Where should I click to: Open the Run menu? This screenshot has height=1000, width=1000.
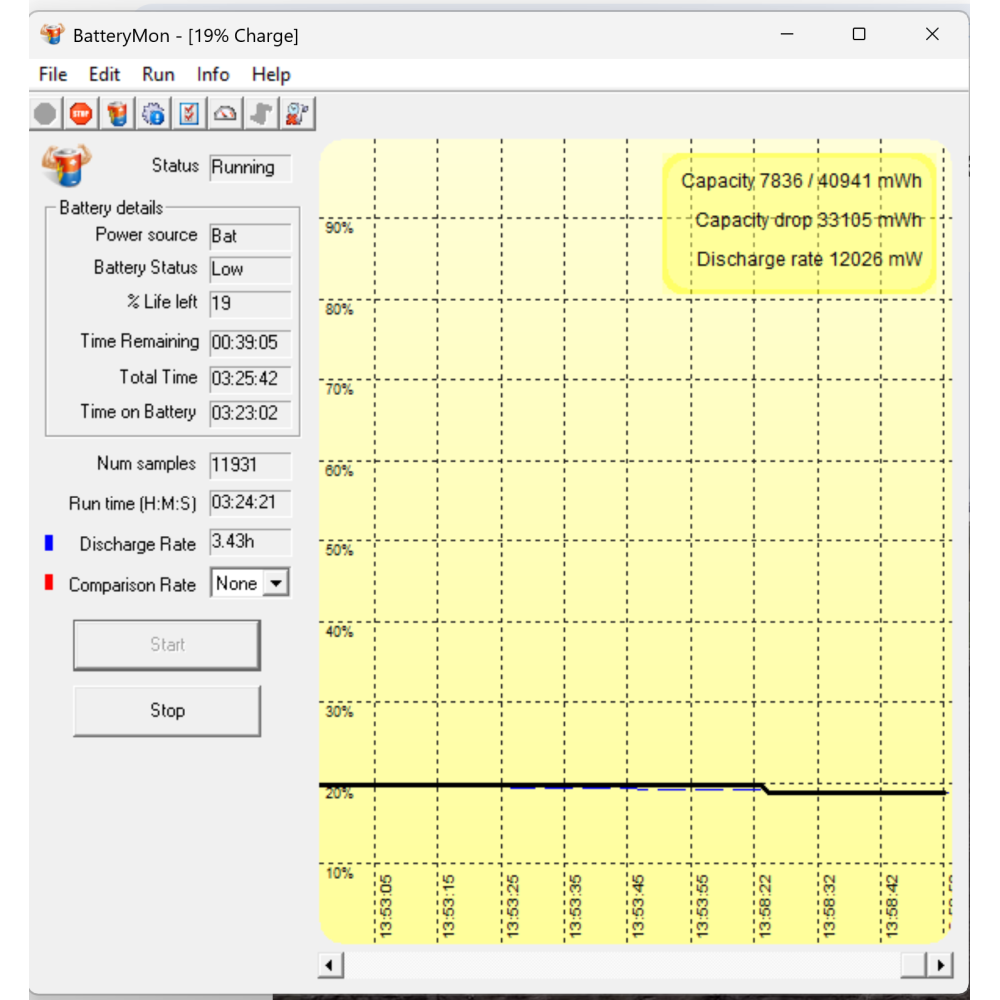tap(158, 75)
